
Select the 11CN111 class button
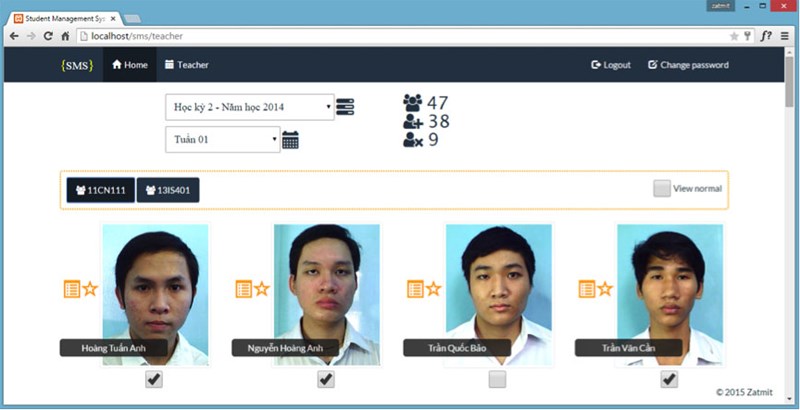tap(100, 190)
